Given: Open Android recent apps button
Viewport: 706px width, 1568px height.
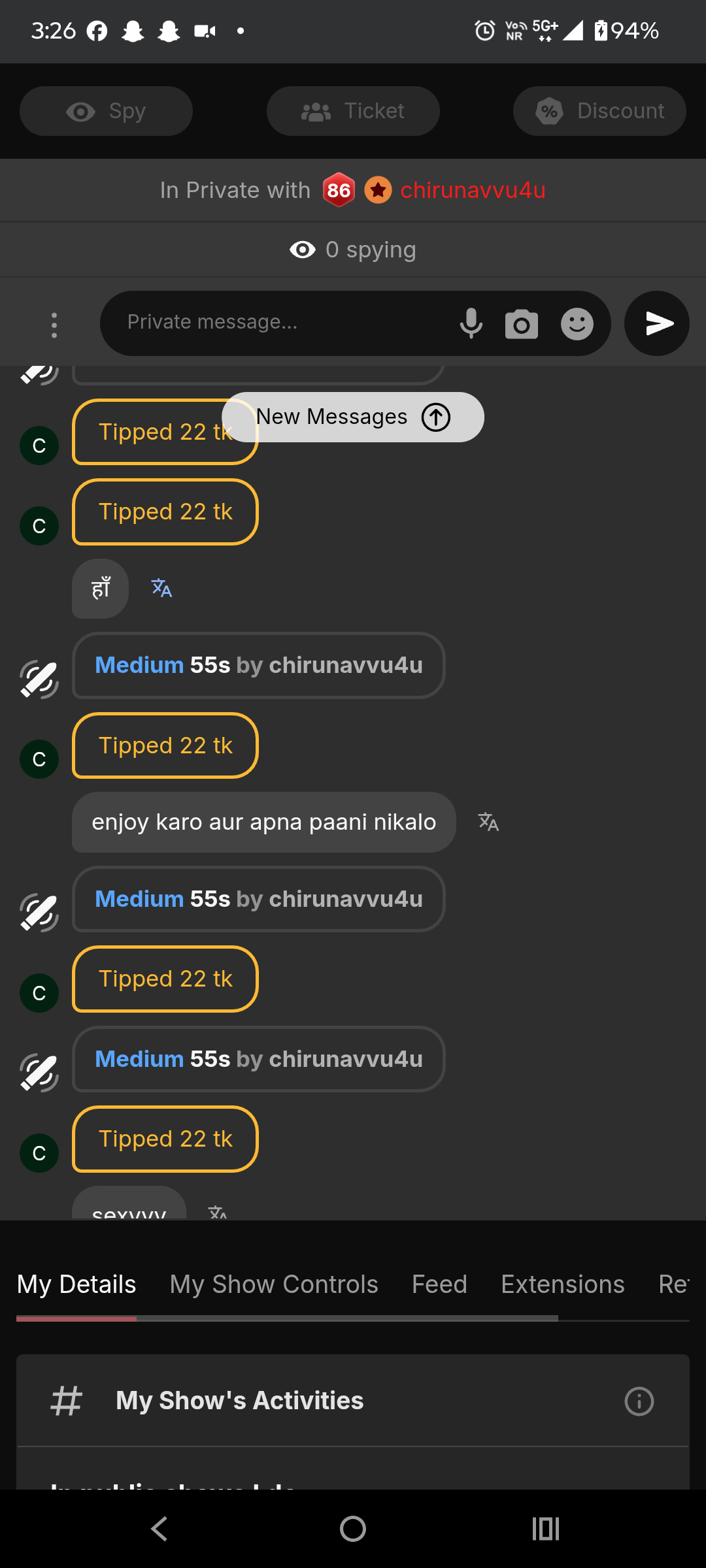Looking at the screenshot, I should coord(546,1529).
